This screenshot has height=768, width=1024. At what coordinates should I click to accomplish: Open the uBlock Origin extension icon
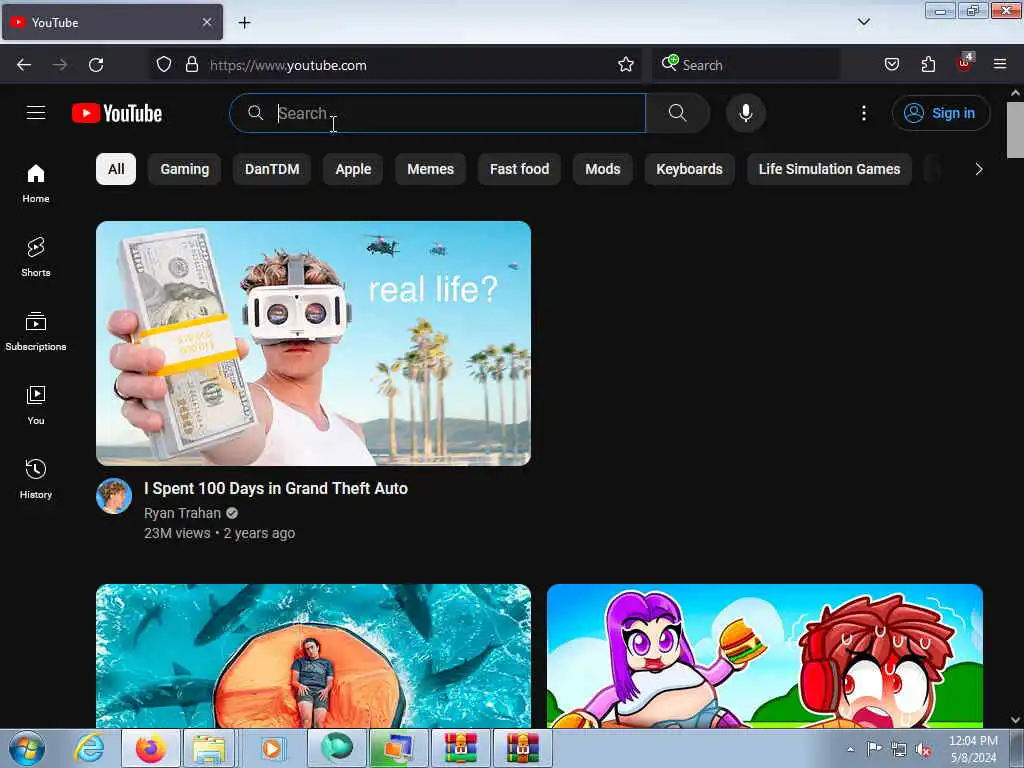coord(965,63)
